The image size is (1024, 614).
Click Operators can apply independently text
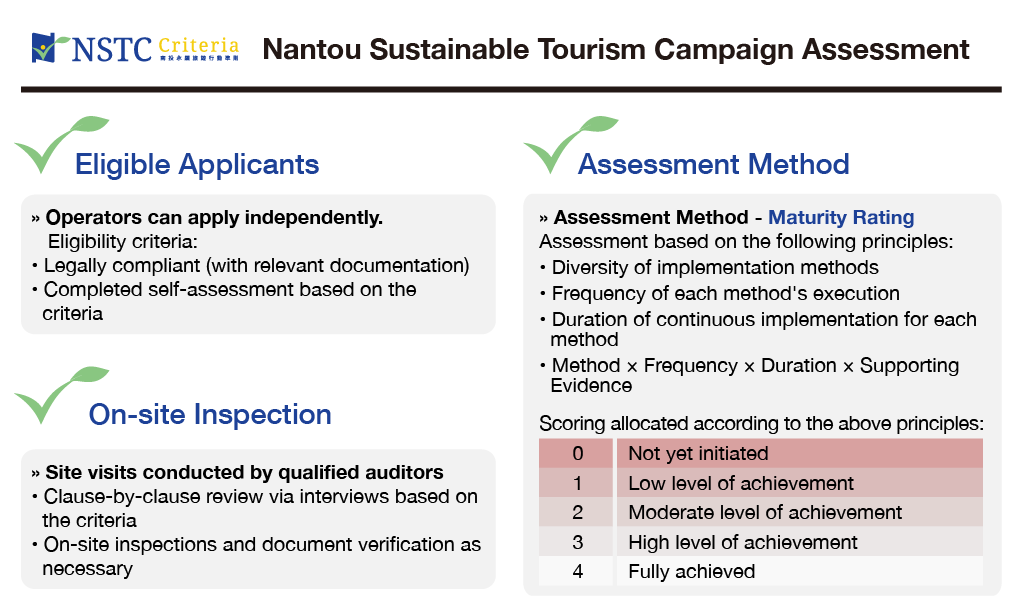pyautogui.click(x=214, y=217)
